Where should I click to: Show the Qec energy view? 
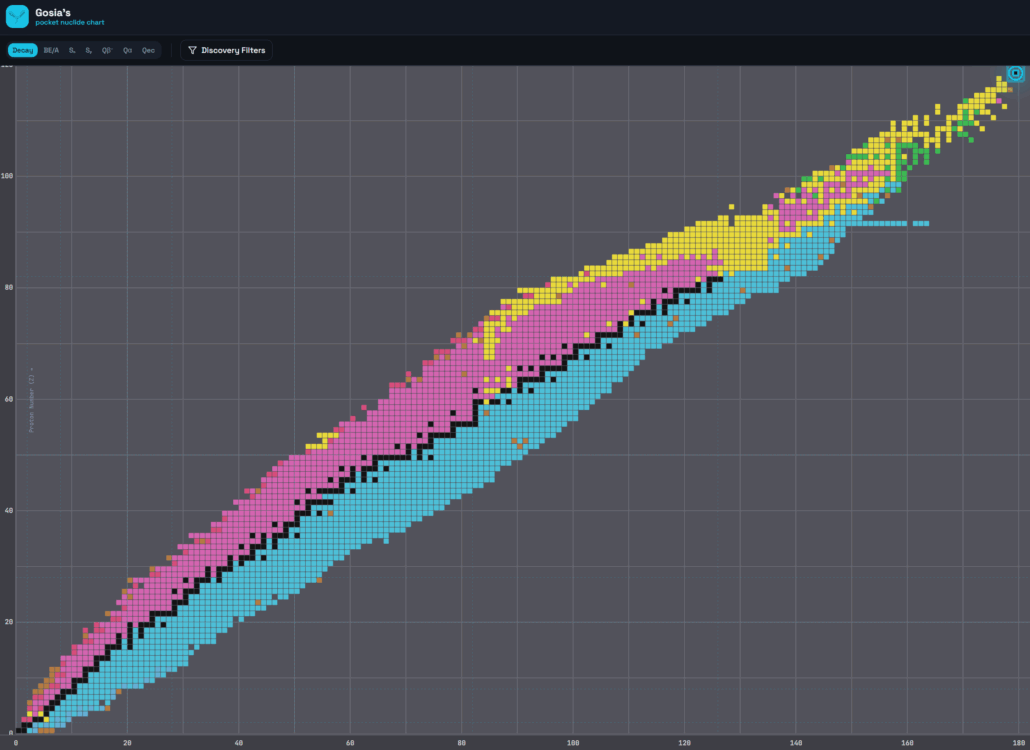[x=148, y=50]
